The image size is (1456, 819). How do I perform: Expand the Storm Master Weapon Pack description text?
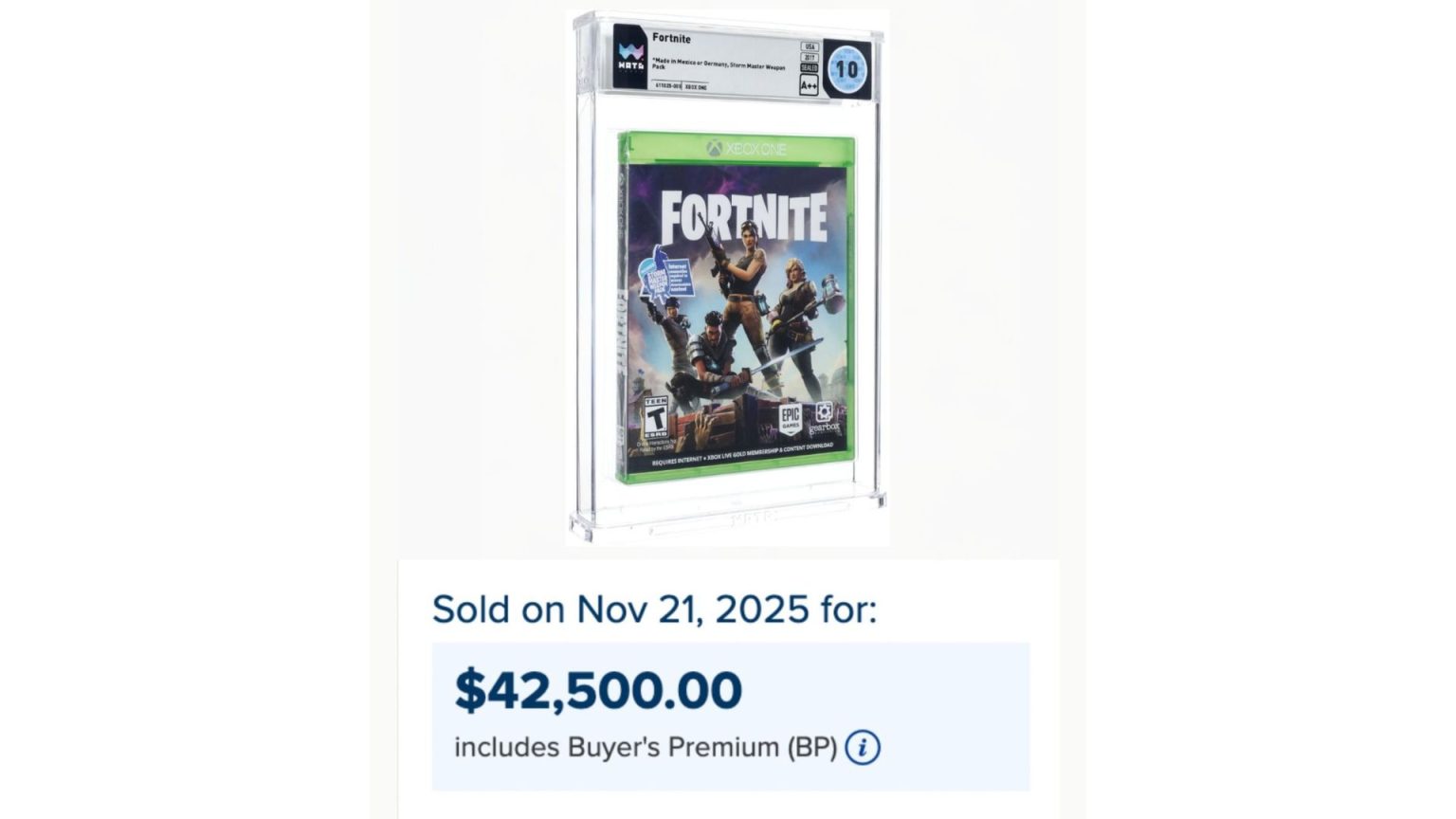720,64
